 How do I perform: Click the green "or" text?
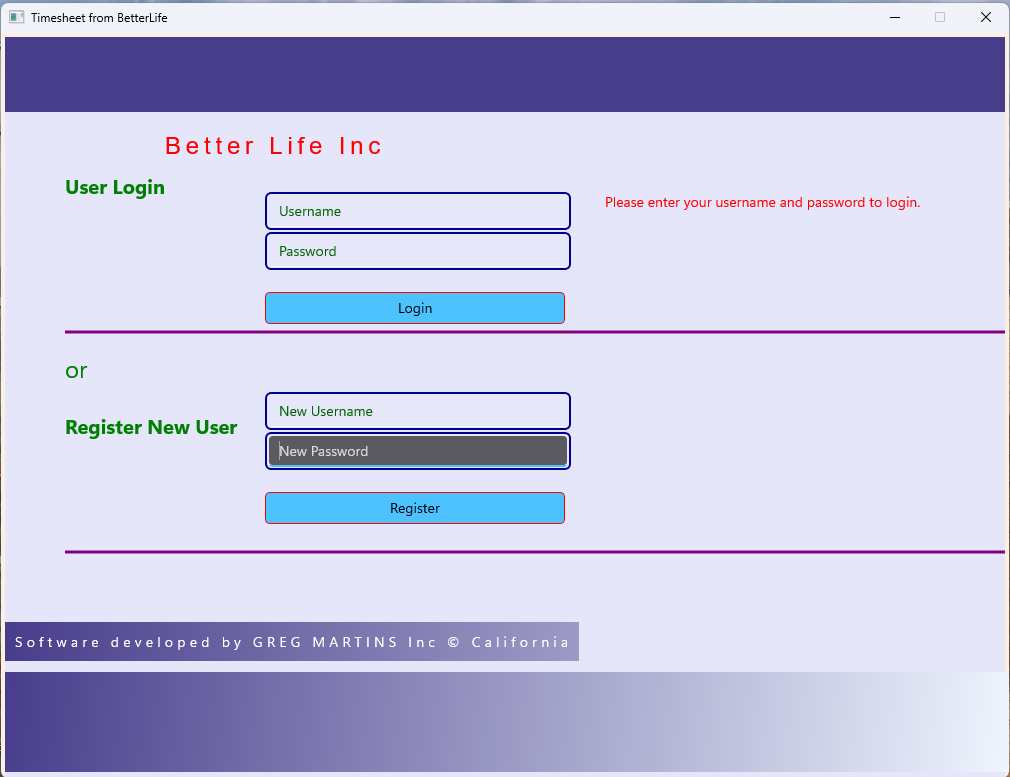pyautogui.click(x=76, y=371)
